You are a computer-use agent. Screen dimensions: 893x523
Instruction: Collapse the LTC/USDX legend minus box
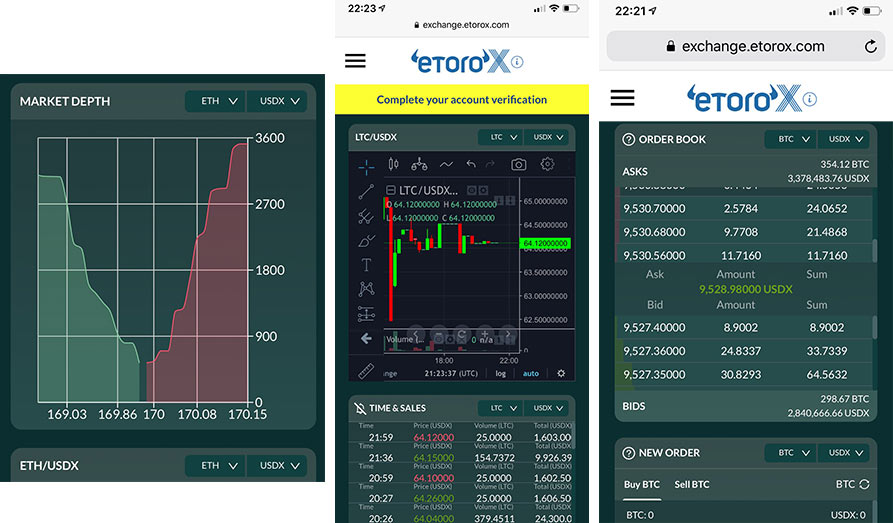point(391,190)
